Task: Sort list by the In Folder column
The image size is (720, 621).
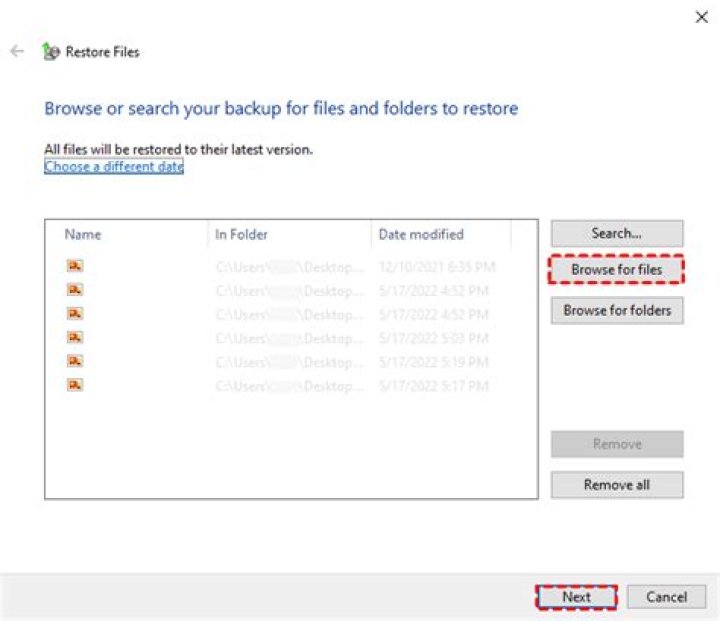Action: [x=241, y=234]
